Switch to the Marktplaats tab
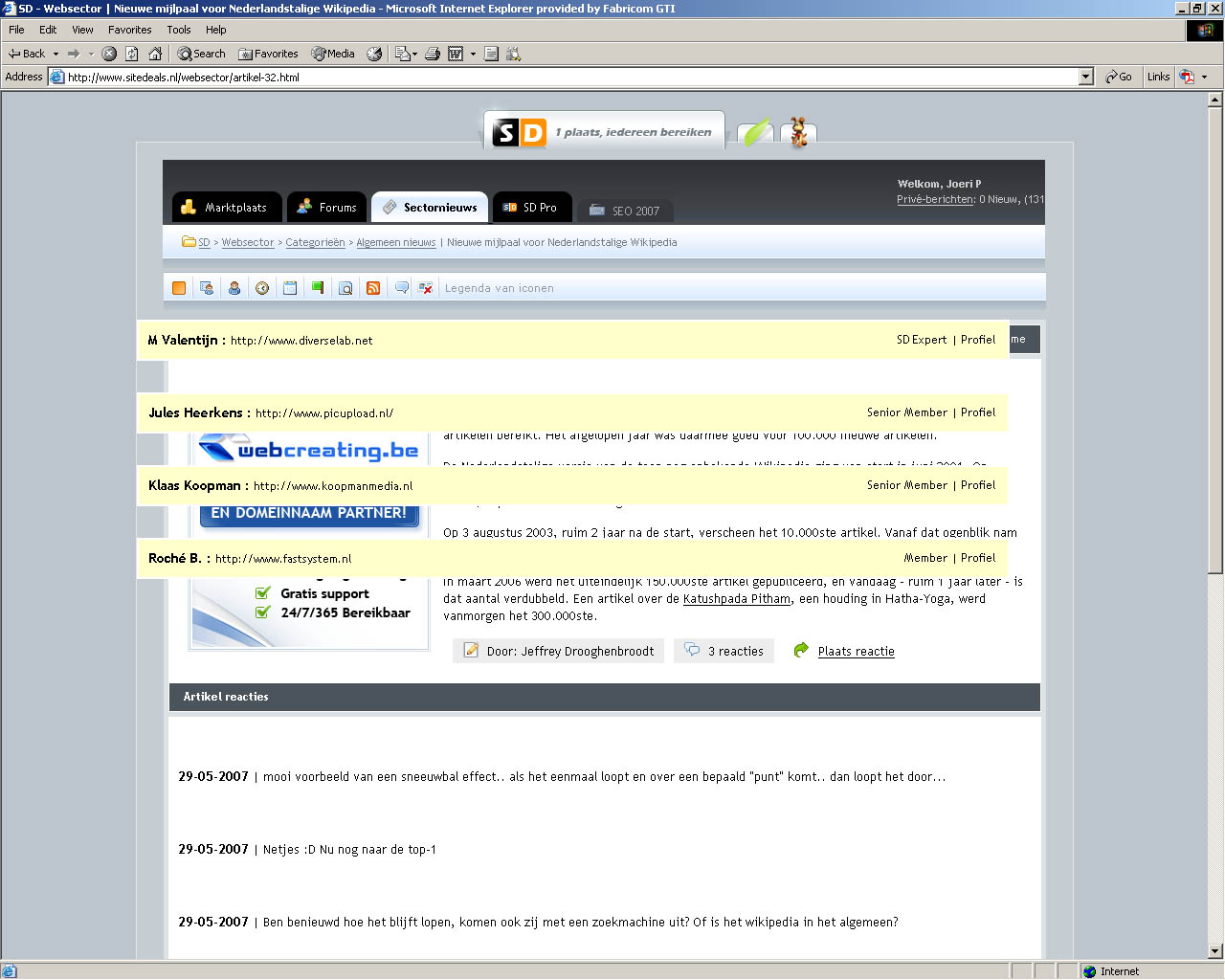The height and width of the screenshot is (980, 1225). click(x=227, y=207)
